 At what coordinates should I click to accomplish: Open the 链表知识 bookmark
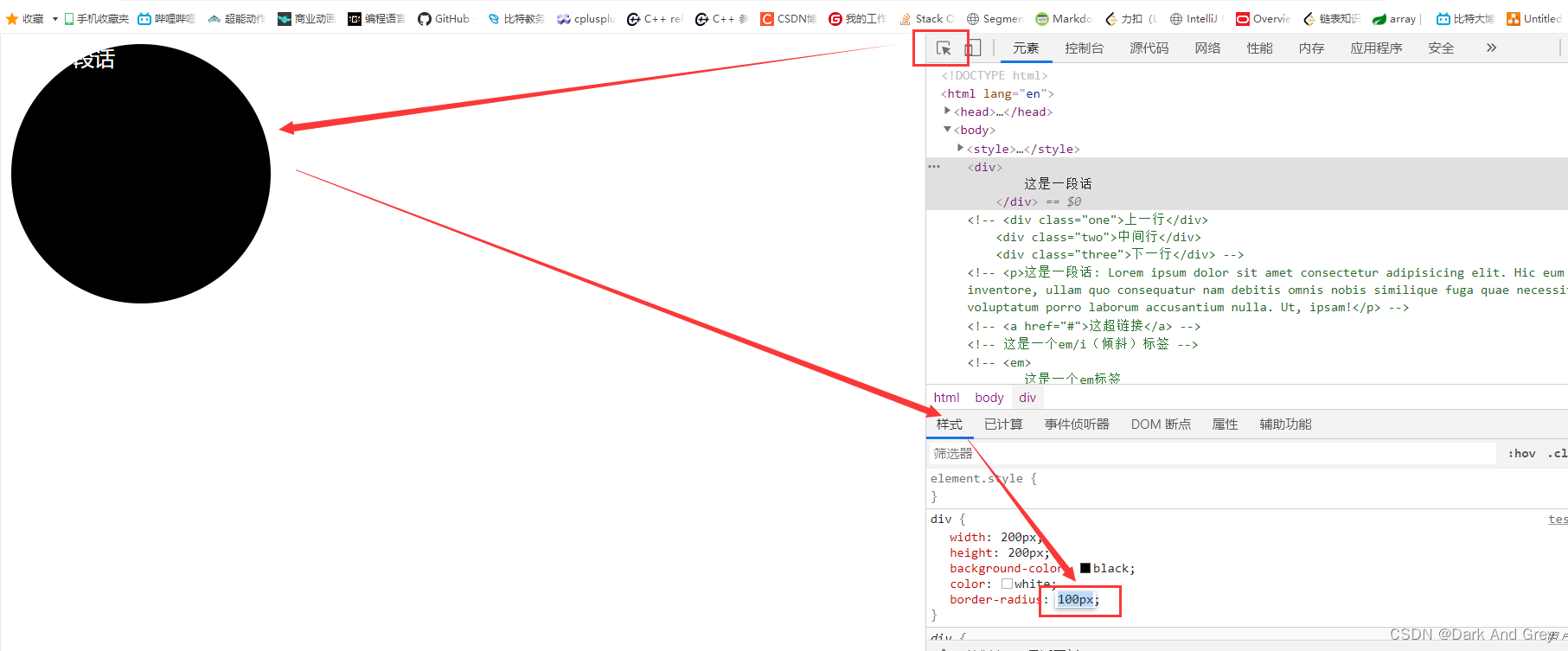pyautogui.click(x=1331, y=18)
